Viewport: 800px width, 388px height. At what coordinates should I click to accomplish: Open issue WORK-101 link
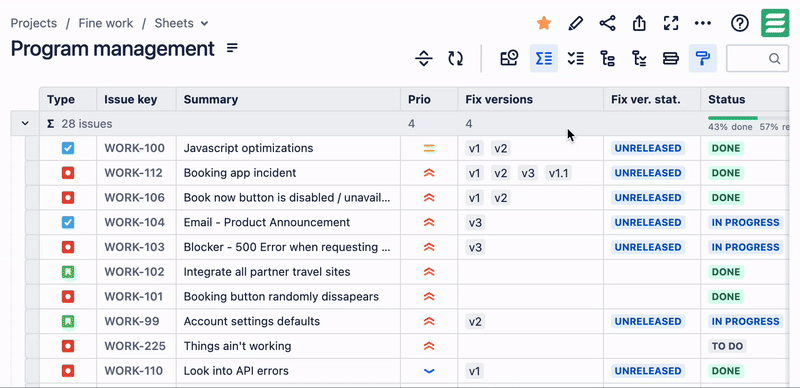tap(135, 297)
